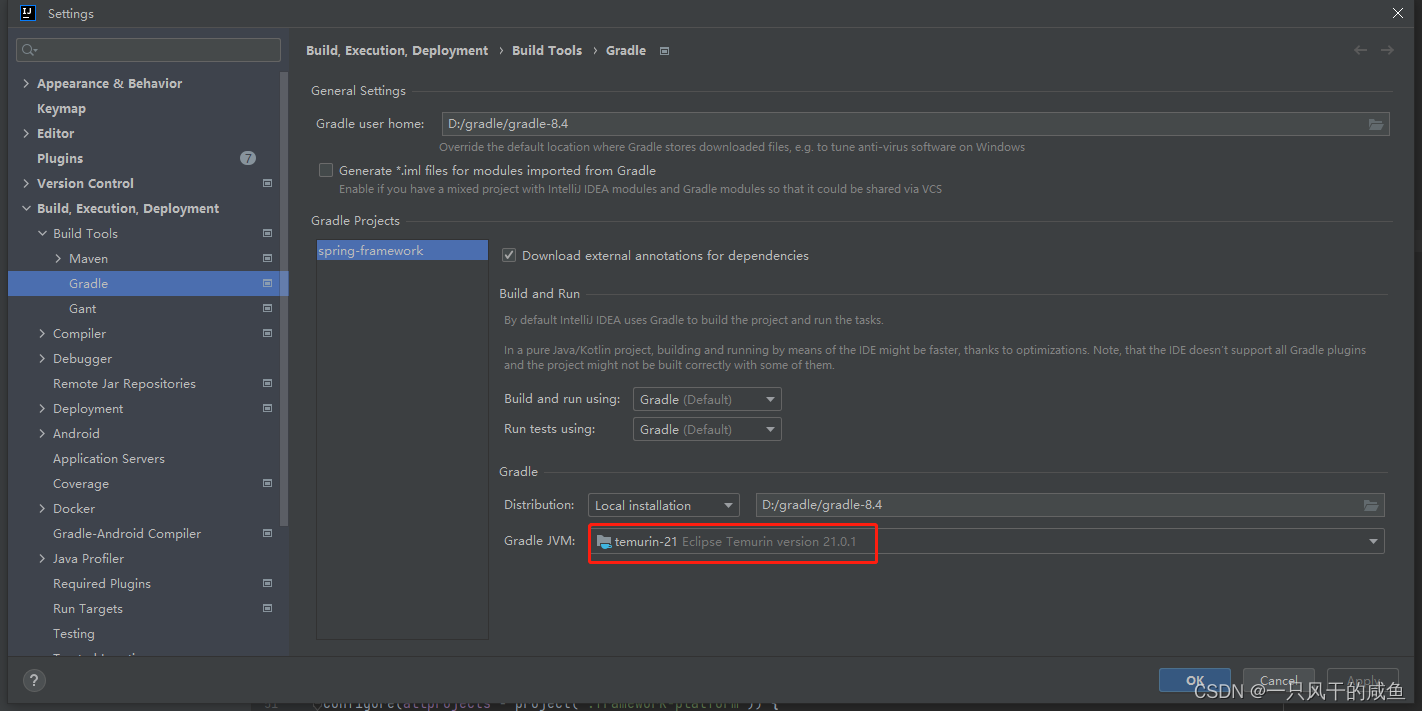Viewport: 1422px width, 711px height.
Task: Expand the Version Control node
Action: click(26, 184)
